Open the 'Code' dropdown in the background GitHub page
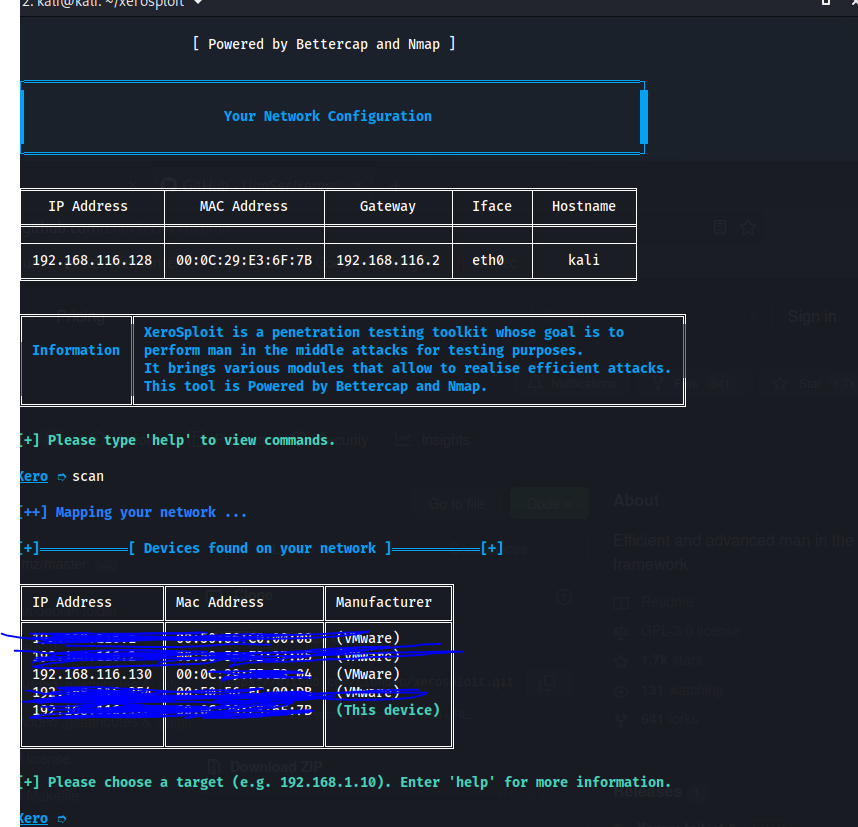Image resolution: width=858 pixels, height=827 pixels. (x=549, y=504)
